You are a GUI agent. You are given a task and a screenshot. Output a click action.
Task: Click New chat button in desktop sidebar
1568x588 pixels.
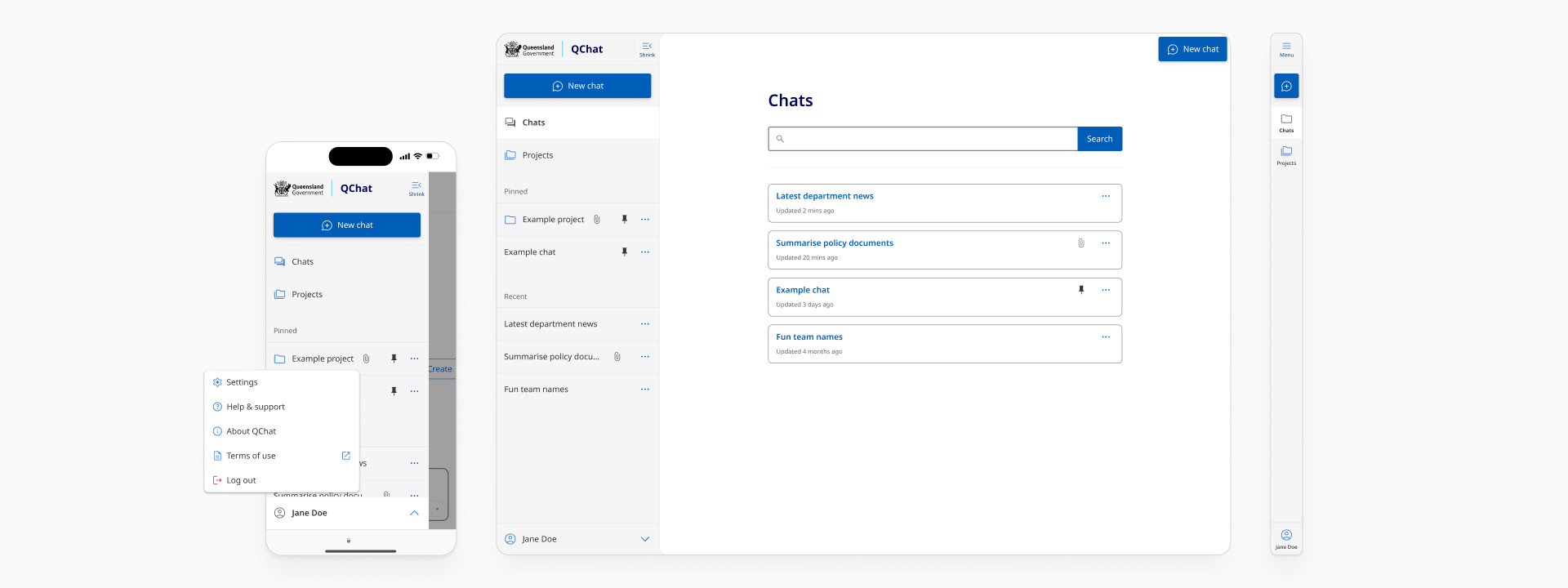[x=577, y=86]
